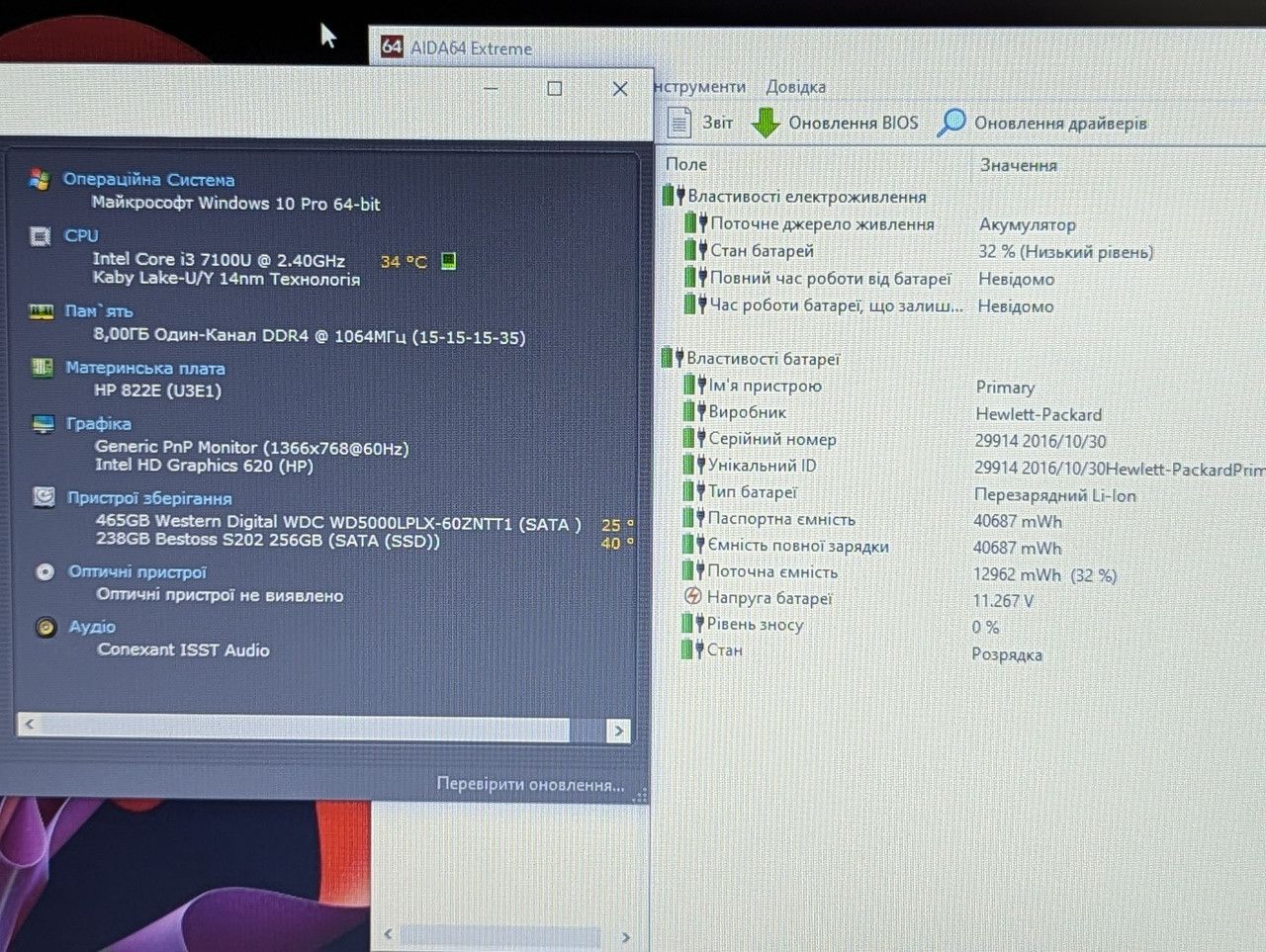Click the icon beside Серійний номер
1266x952 pixels.
pyautogui.click(x=694, y=438)
